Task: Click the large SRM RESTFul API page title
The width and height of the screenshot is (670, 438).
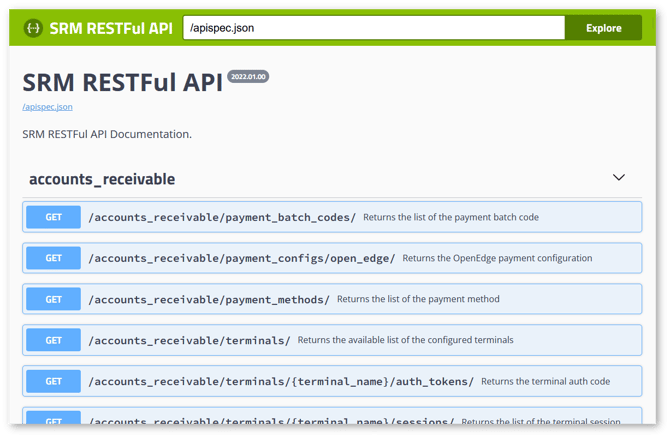Action: click(123, 82)
